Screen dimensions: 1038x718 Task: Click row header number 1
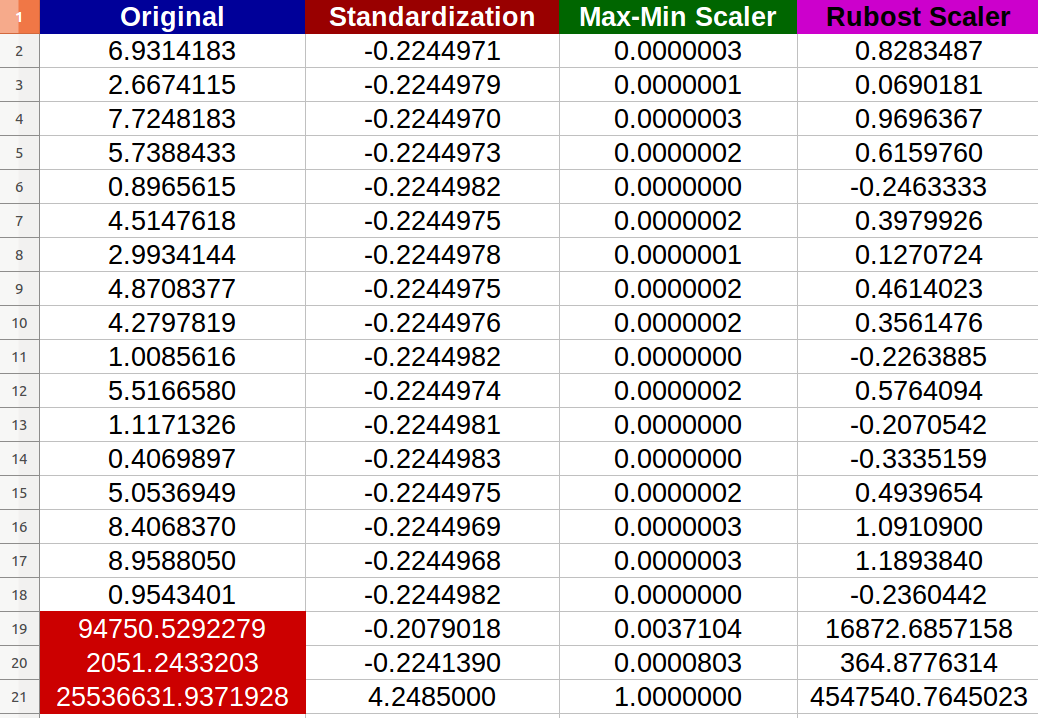[x=19, y=17]
